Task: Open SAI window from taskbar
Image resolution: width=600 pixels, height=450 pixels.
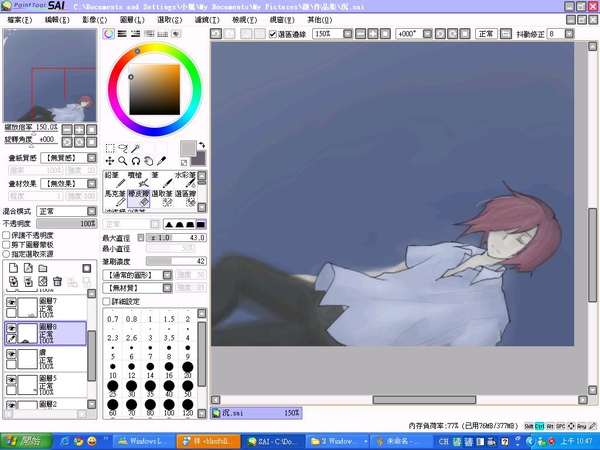Action: 274,441
